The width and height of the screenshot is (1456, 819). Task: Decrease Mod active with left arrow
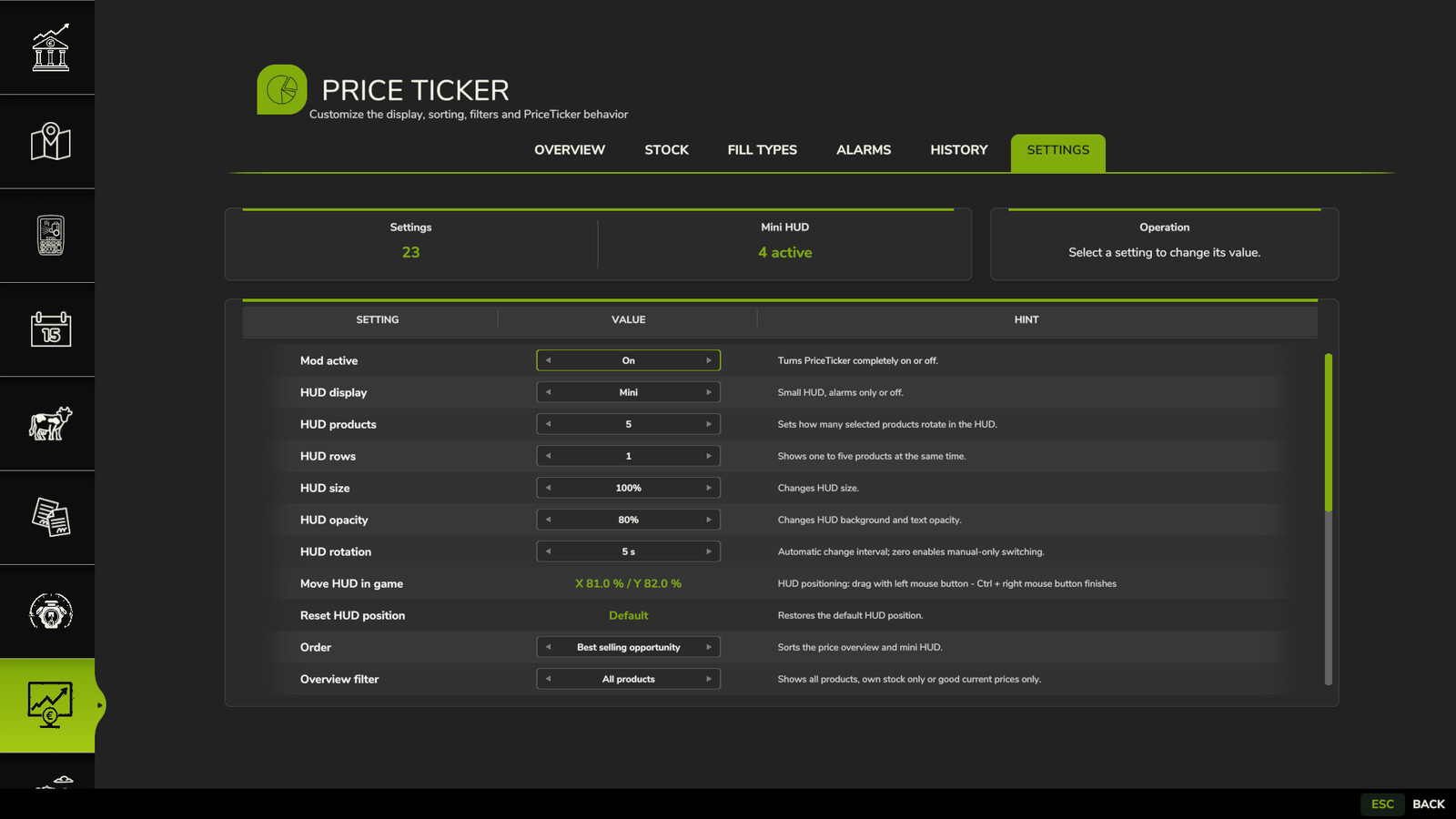pyautogui.click(x=548, y=360)
